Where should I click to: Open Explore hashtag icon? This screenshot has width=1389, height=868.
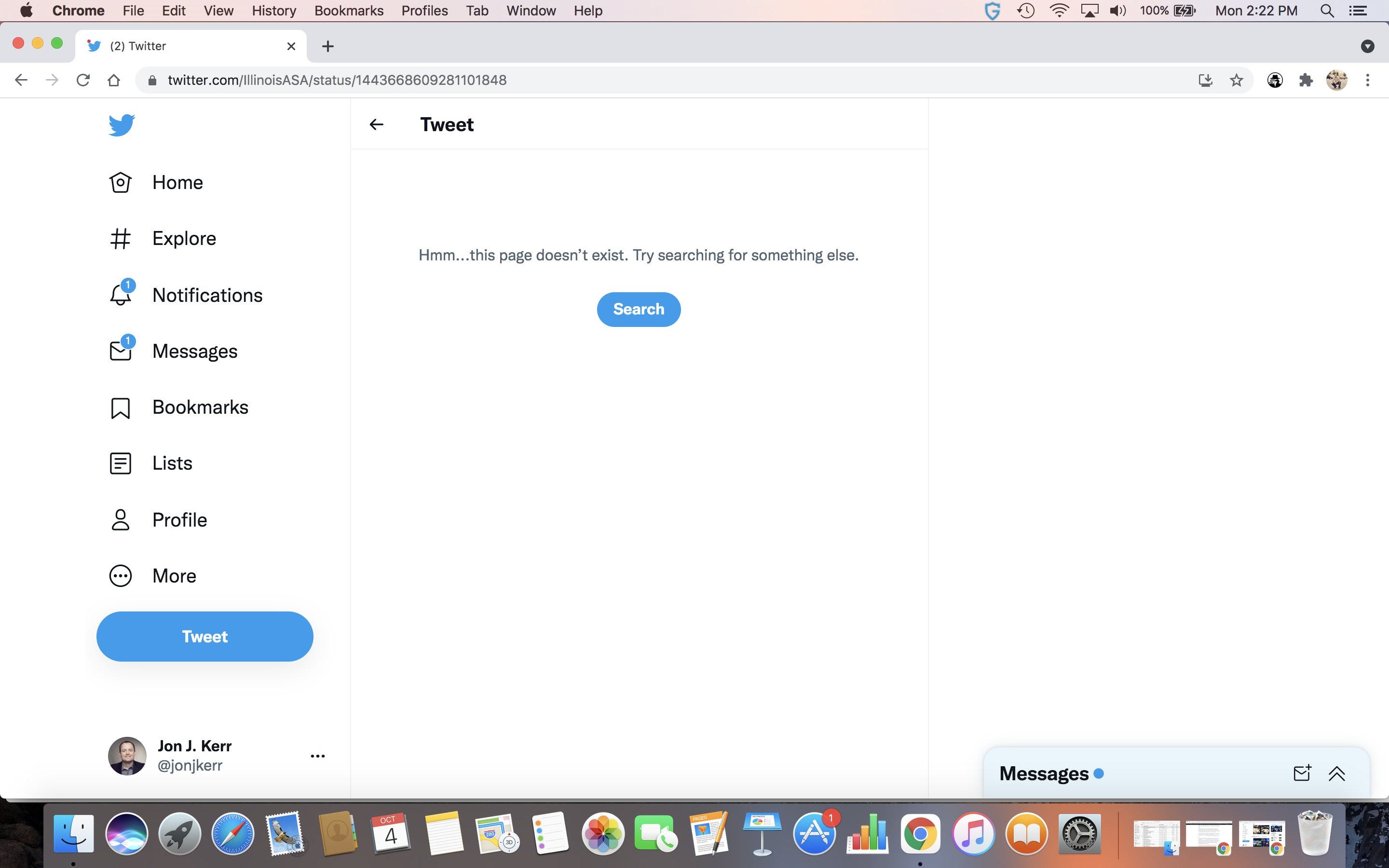click(x=121, y=239)
